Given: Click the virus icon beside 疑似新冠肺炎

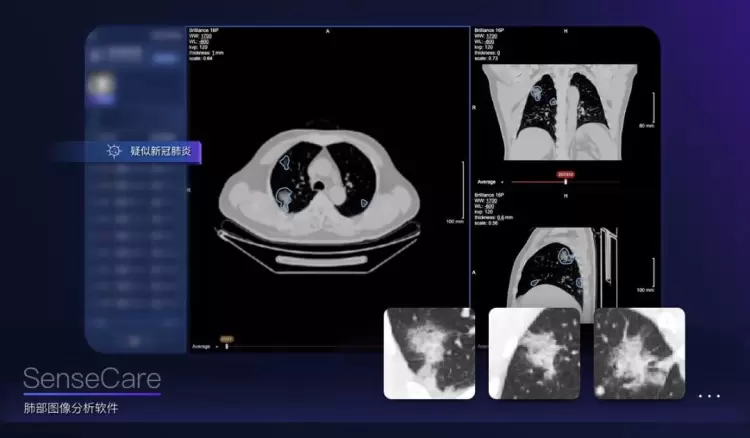Looking at the screenshot, I should (x=114, y=151).
